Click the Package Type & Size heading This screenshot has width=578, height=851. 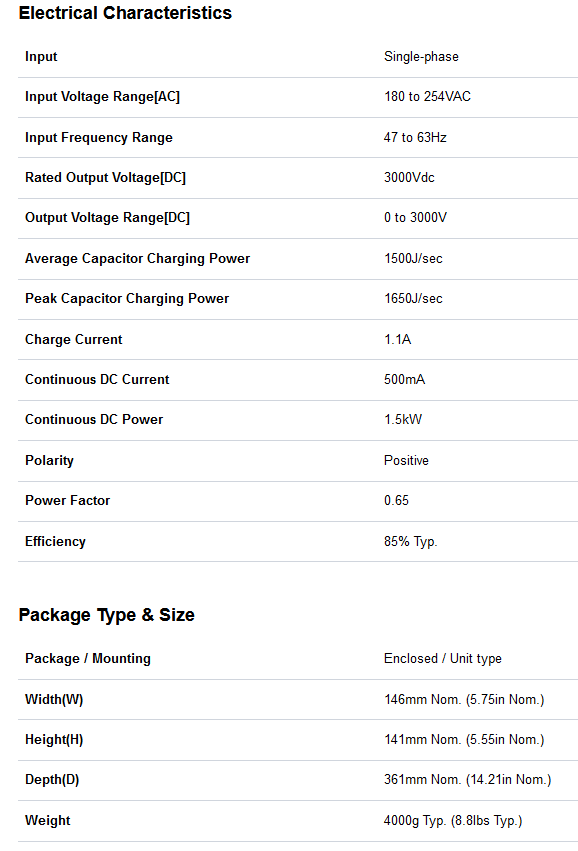106,615
